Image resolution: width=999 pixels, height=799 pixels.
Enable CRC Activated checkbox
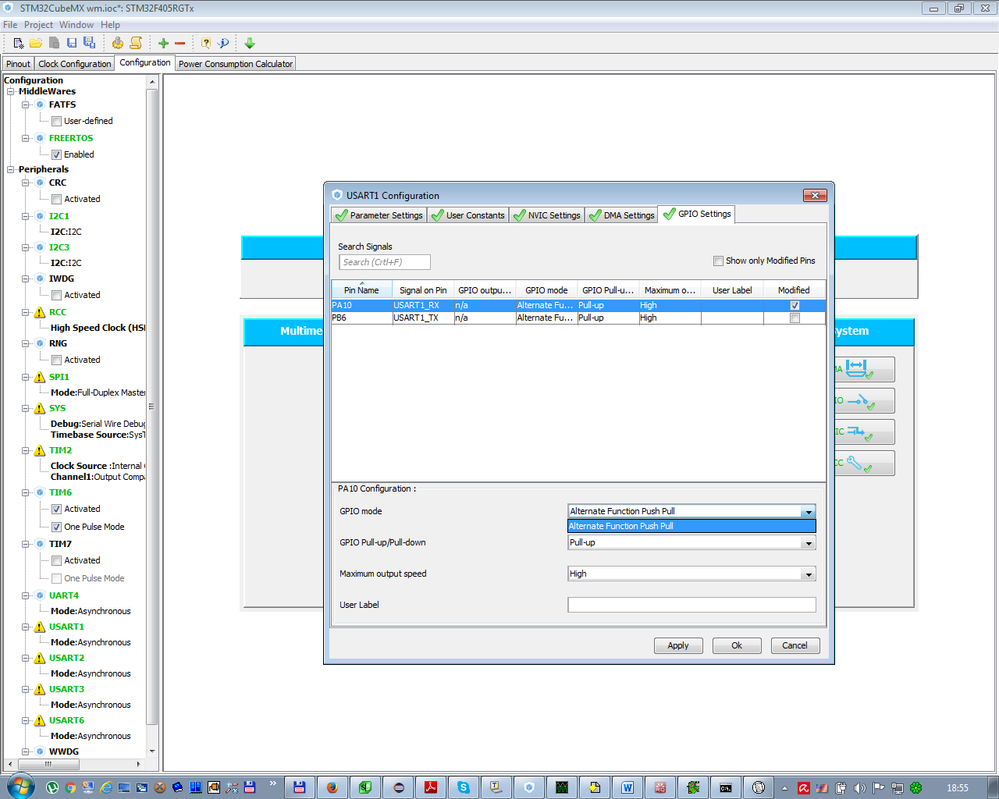pos(57,199)
